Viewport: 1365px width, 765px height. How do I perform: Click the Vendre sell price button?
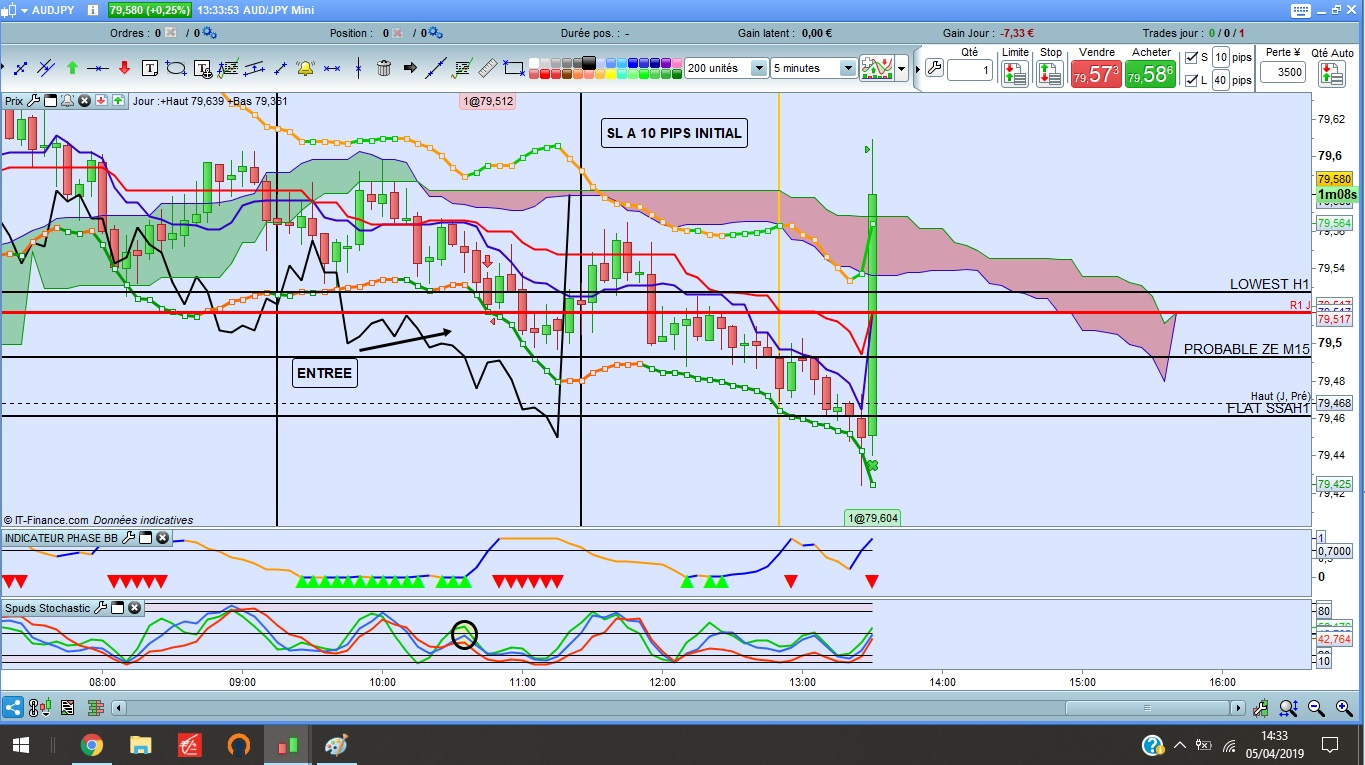click(x=1095, y=75)
